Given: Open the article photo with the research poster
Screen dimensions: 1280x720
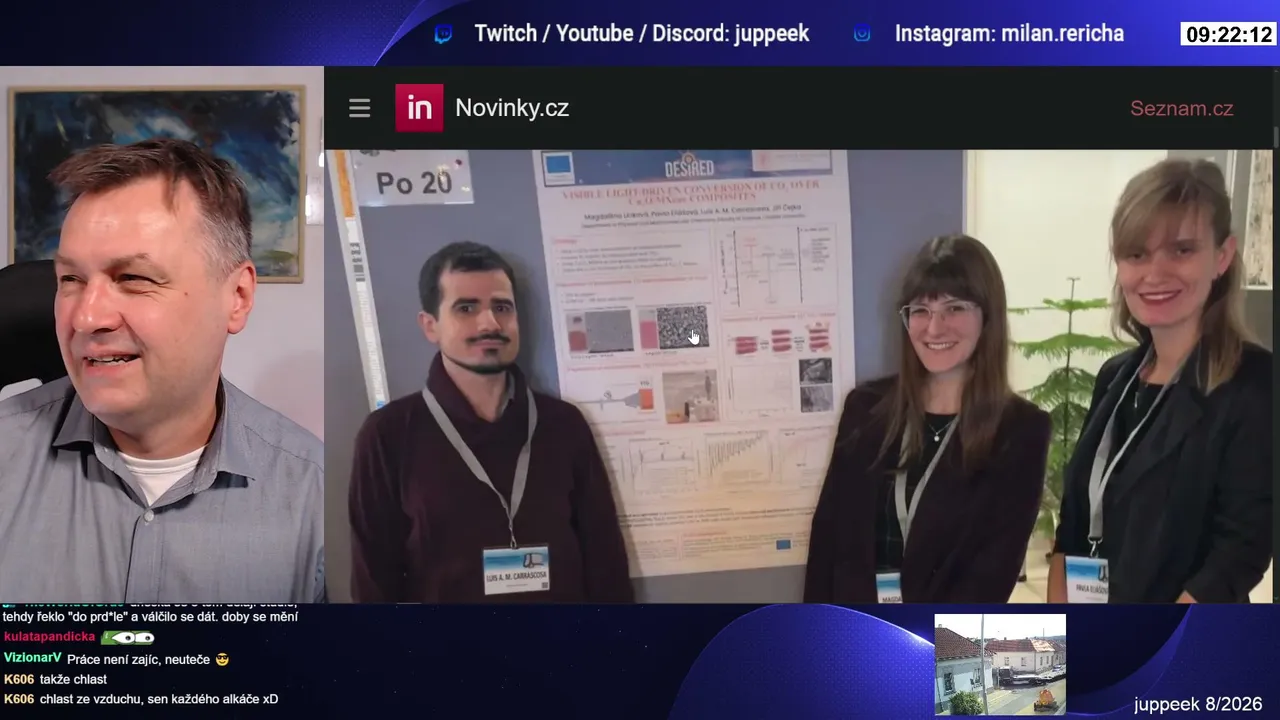Looking at the screenshot, I should [799, 376].
